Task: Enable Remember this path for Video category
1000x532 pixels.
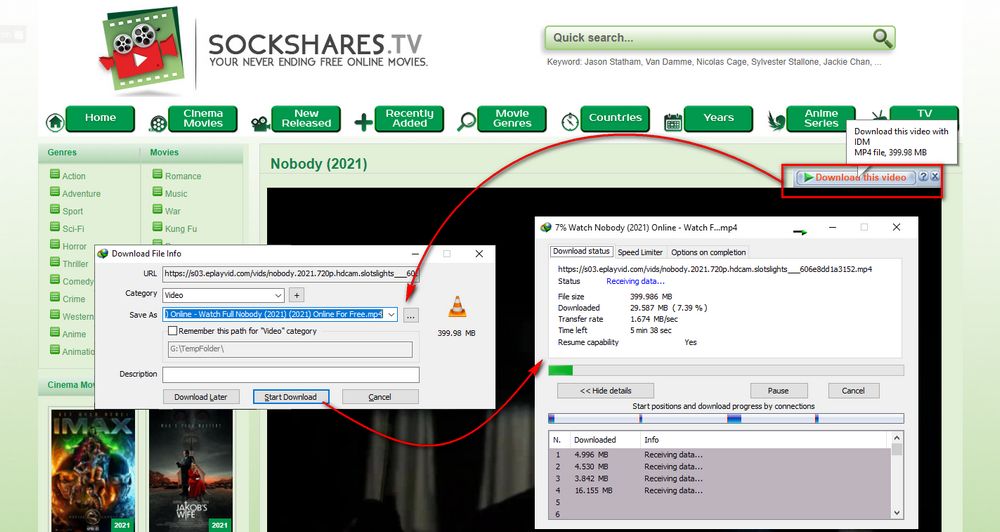Action: [x=172, y=331]
